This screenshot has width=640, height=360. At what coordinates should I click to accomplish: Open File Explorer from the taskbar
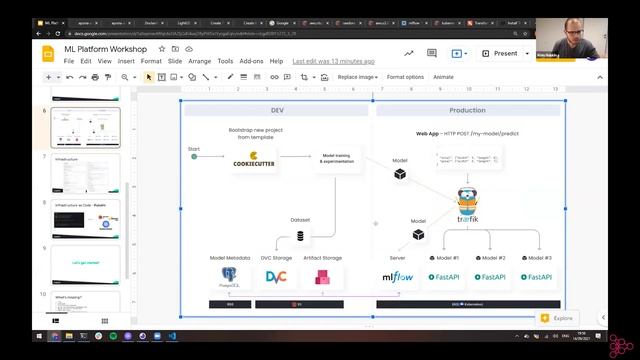pos(69,336)
